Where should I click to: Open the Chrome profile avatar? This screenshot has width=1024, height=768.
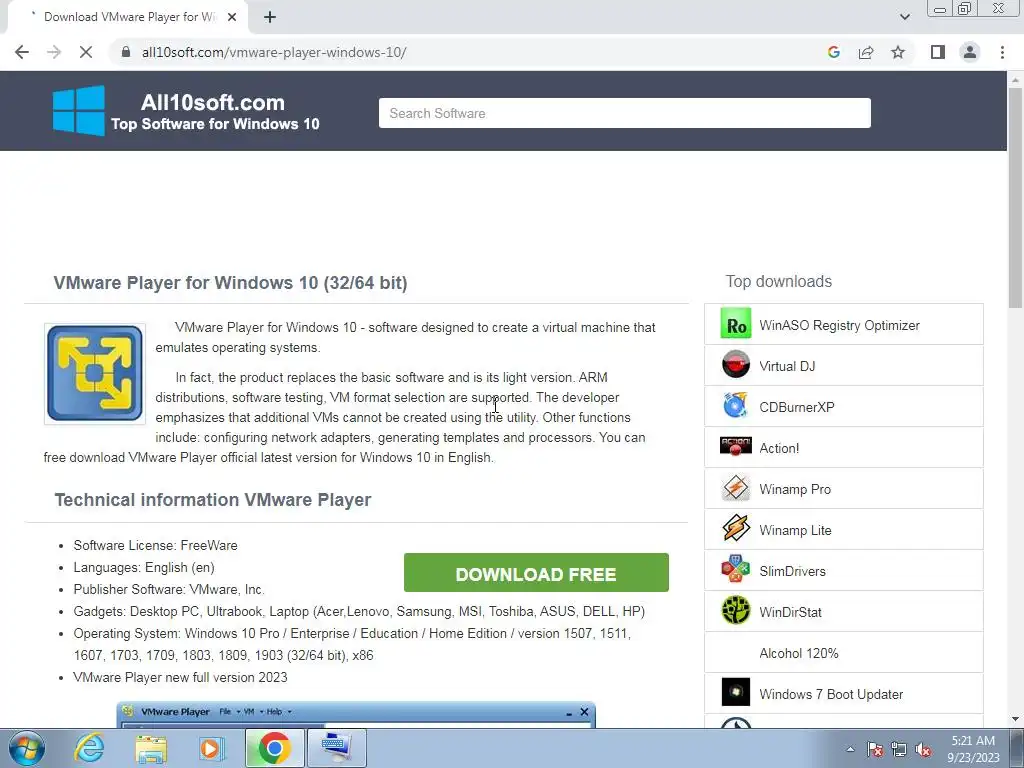[970, 52]
